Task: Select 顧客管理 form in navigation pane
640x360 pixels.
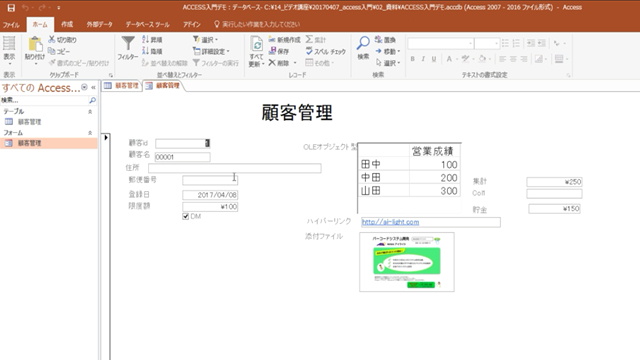Action: coord(49,143)
